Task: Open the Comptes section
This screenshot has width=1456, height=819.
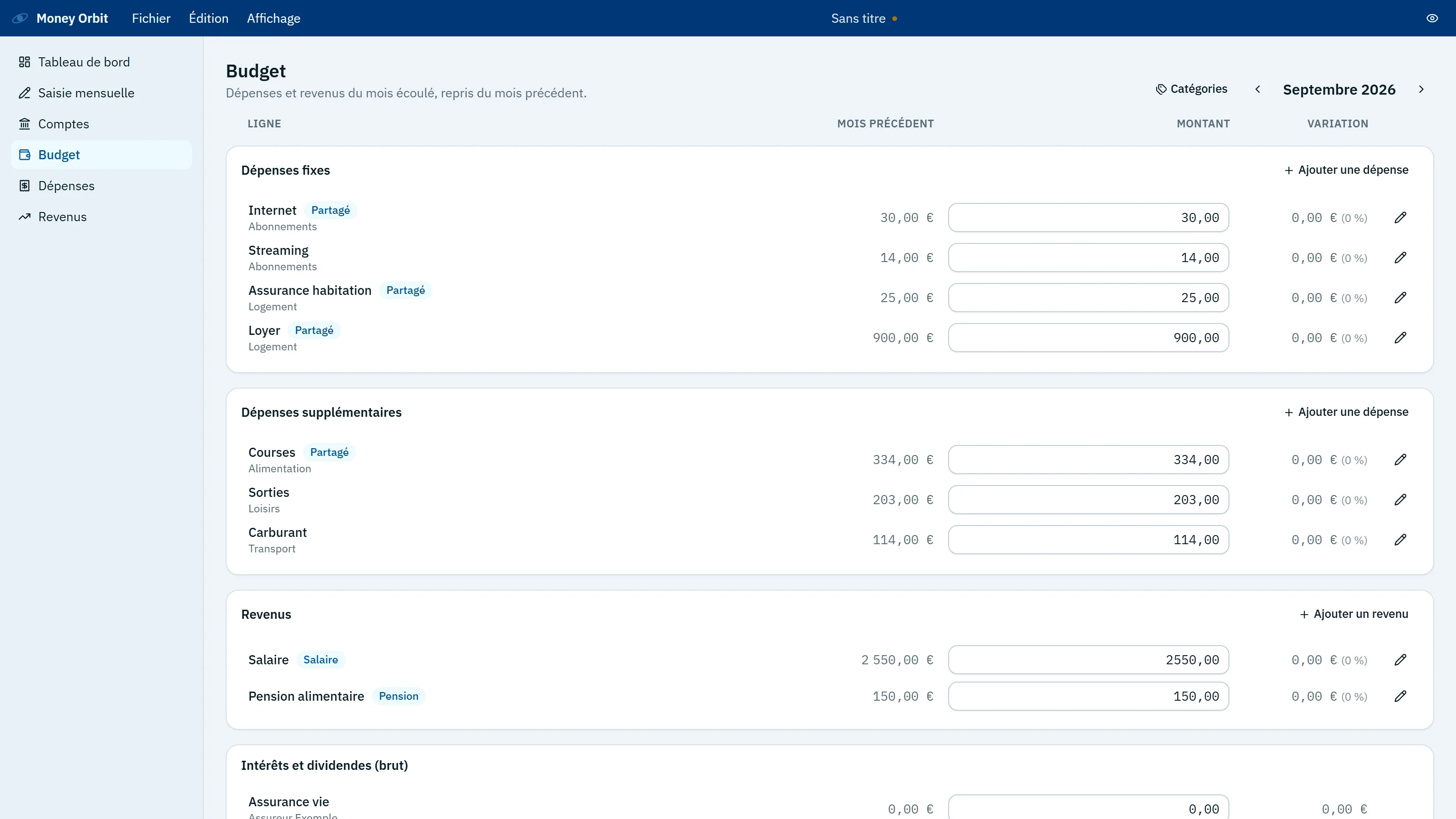Action: click(102, 124)
